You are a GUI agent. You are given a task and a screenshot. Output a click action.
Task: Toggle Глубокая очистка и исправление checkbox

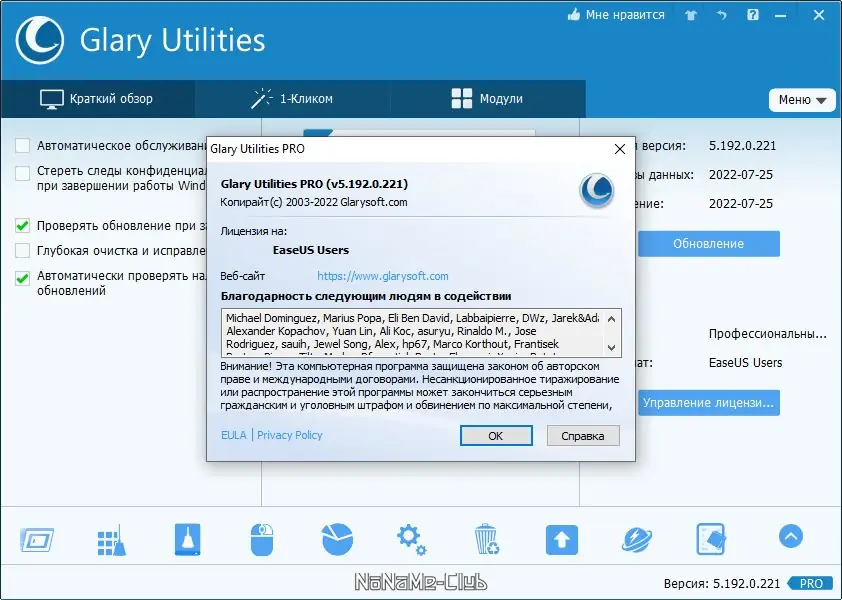pos(22,251)
